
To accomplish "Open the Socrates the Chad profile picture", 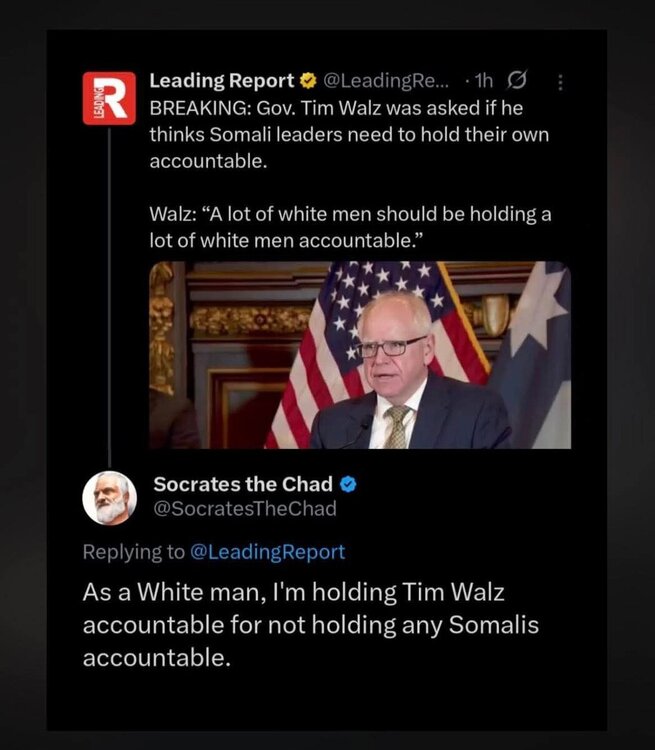I will click(x=110, y=498).
